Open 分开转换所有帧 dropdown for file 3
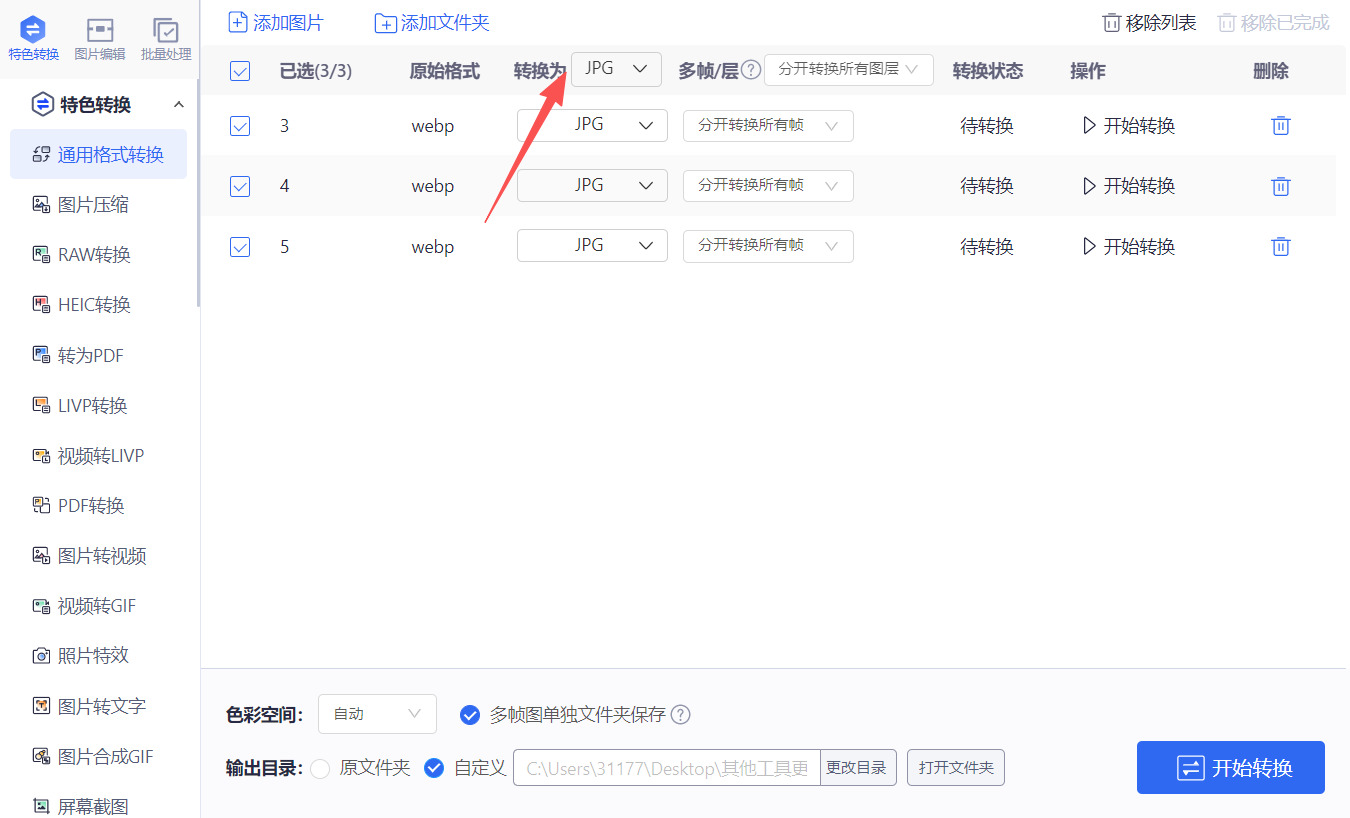Image resolution: width=1350 pixels, height=818 pixels. pos(768,126)
